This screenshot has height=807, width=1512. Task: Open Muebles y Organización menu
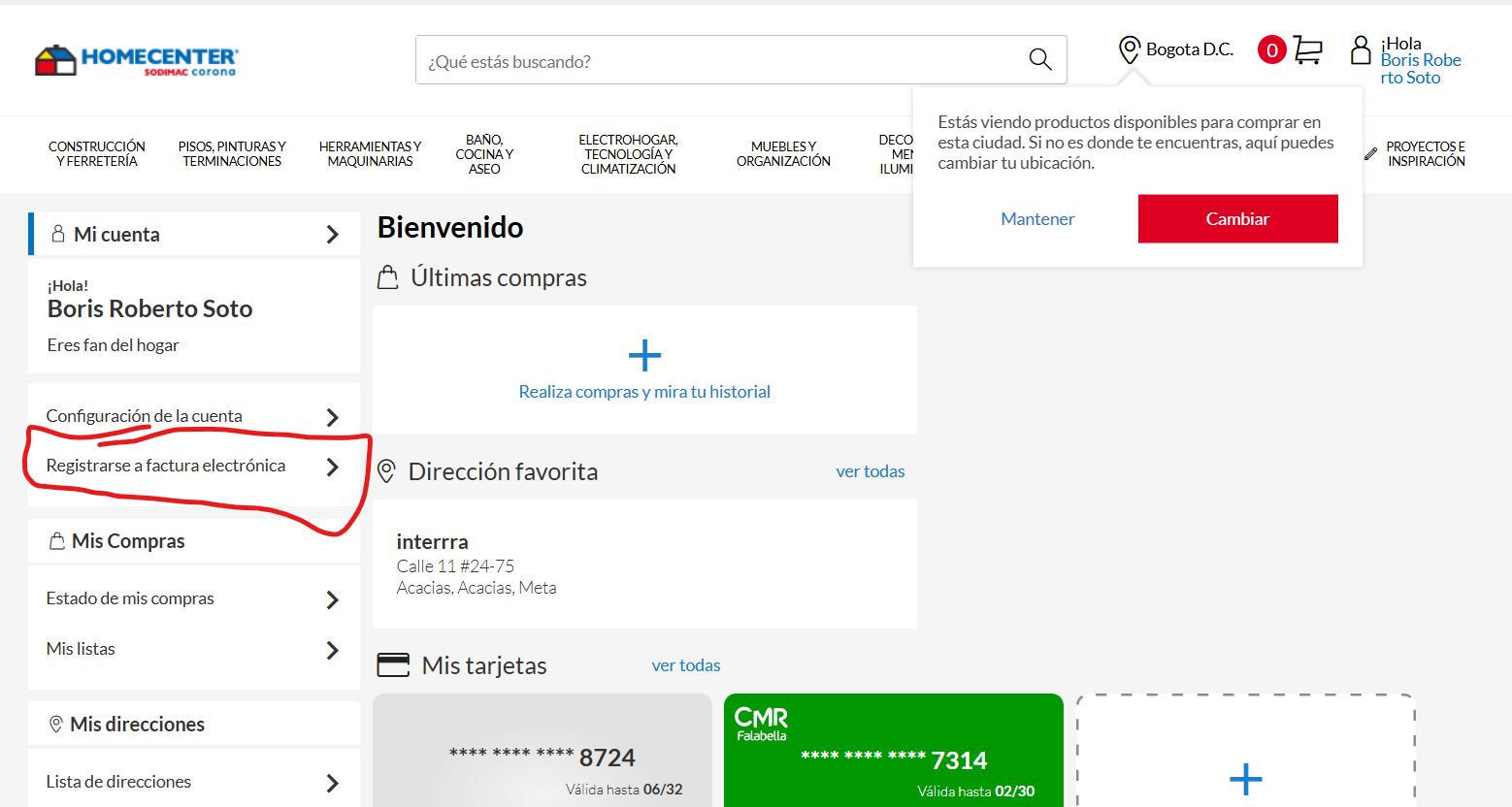coord(783,154)
